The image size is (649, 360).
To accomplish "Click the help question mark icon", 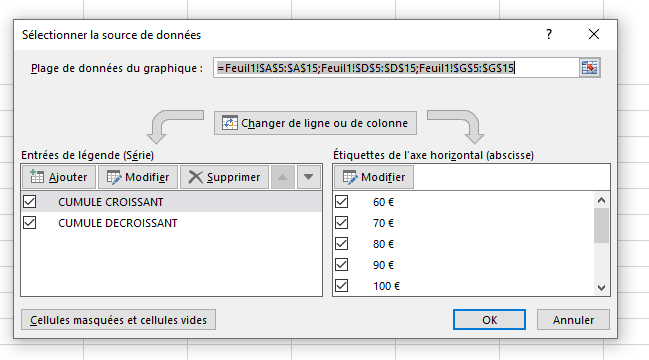I will point(549,34).
